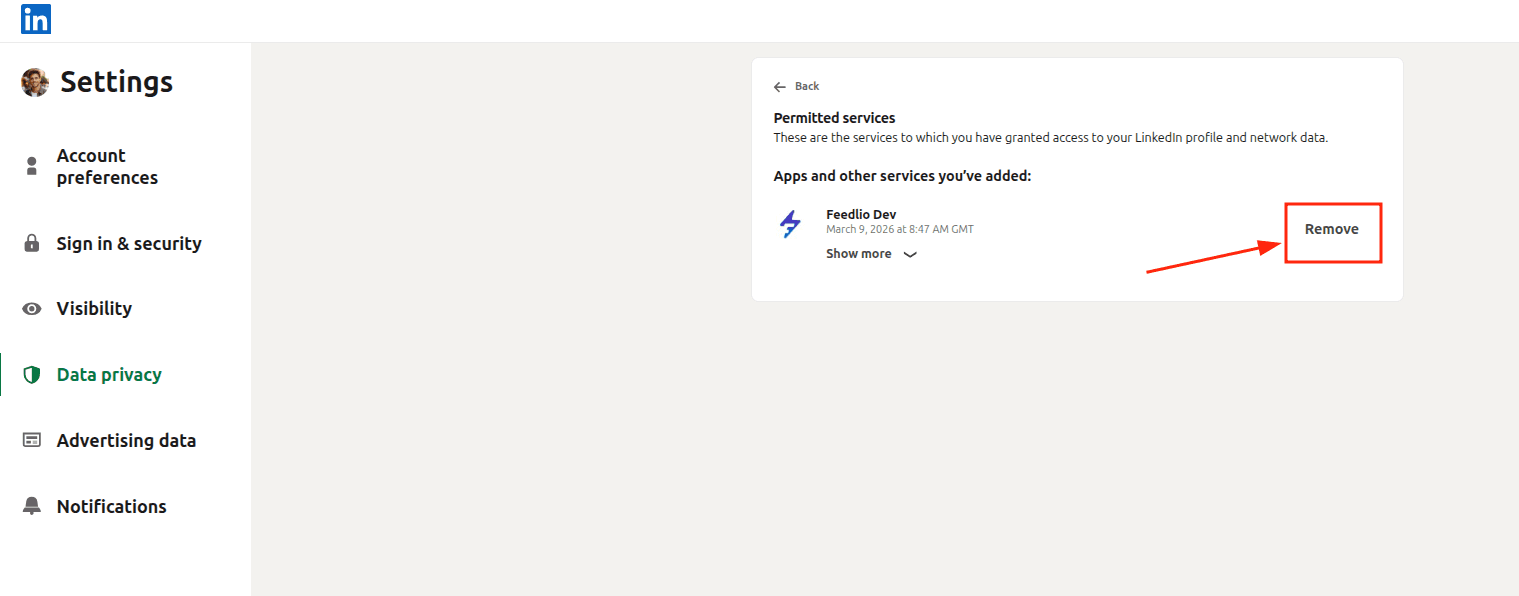Open Sign in & security settings
The image size is (1519, 596).
coord(129,243)
